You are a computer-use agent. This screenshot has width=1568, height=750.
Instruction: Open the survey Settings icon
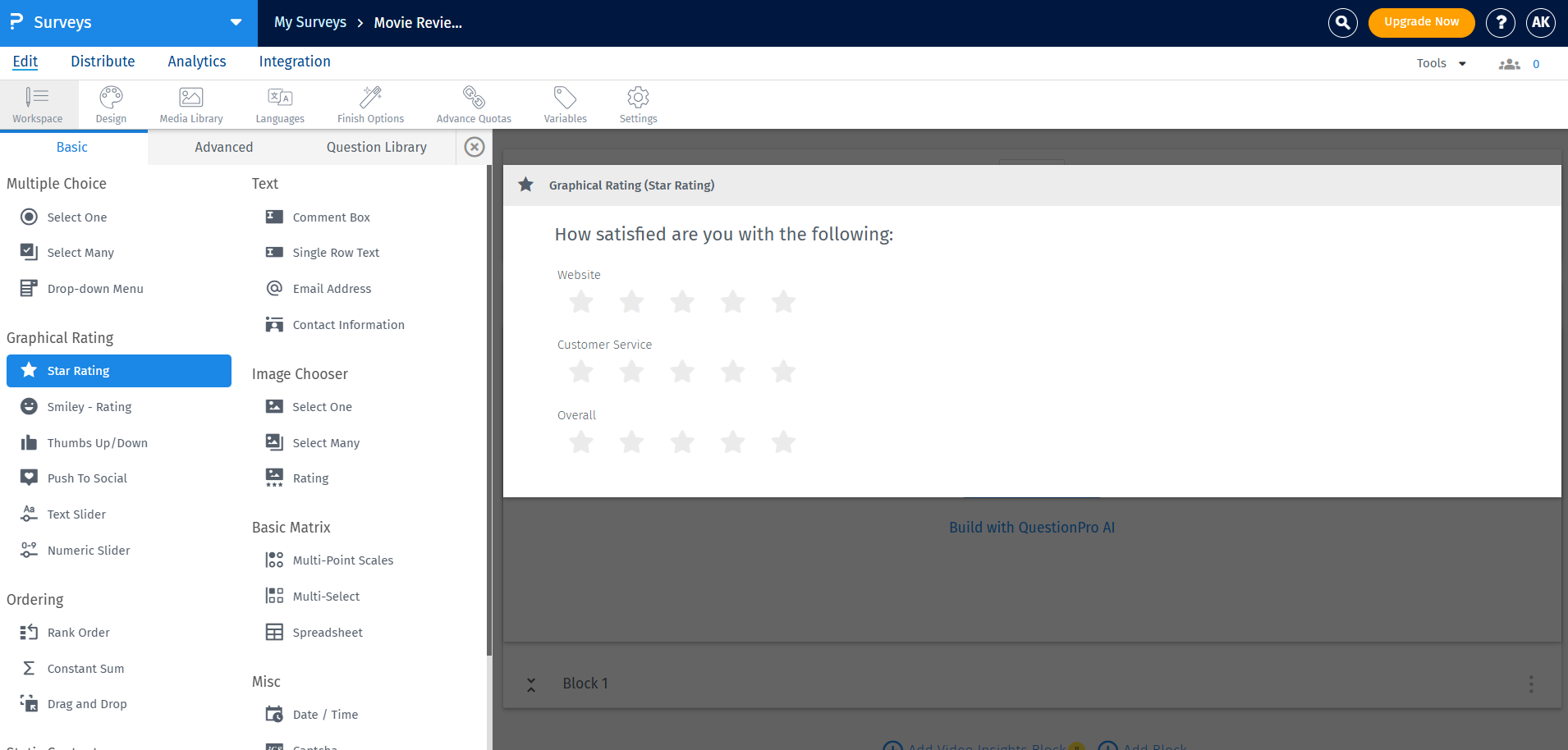coord(637,103)
